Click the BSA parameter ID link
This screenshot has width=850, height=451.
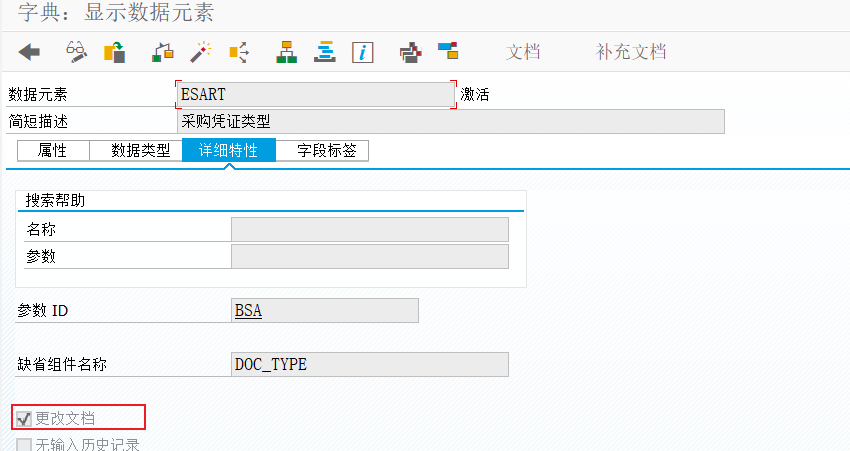[248, 311]
